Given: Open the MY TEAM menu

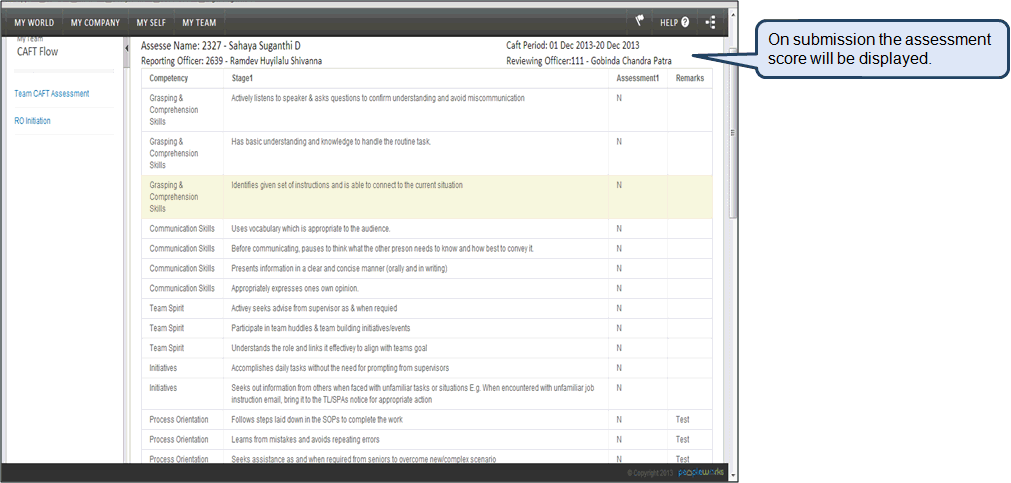Looking at the screenshot, I should coord(199,23).
